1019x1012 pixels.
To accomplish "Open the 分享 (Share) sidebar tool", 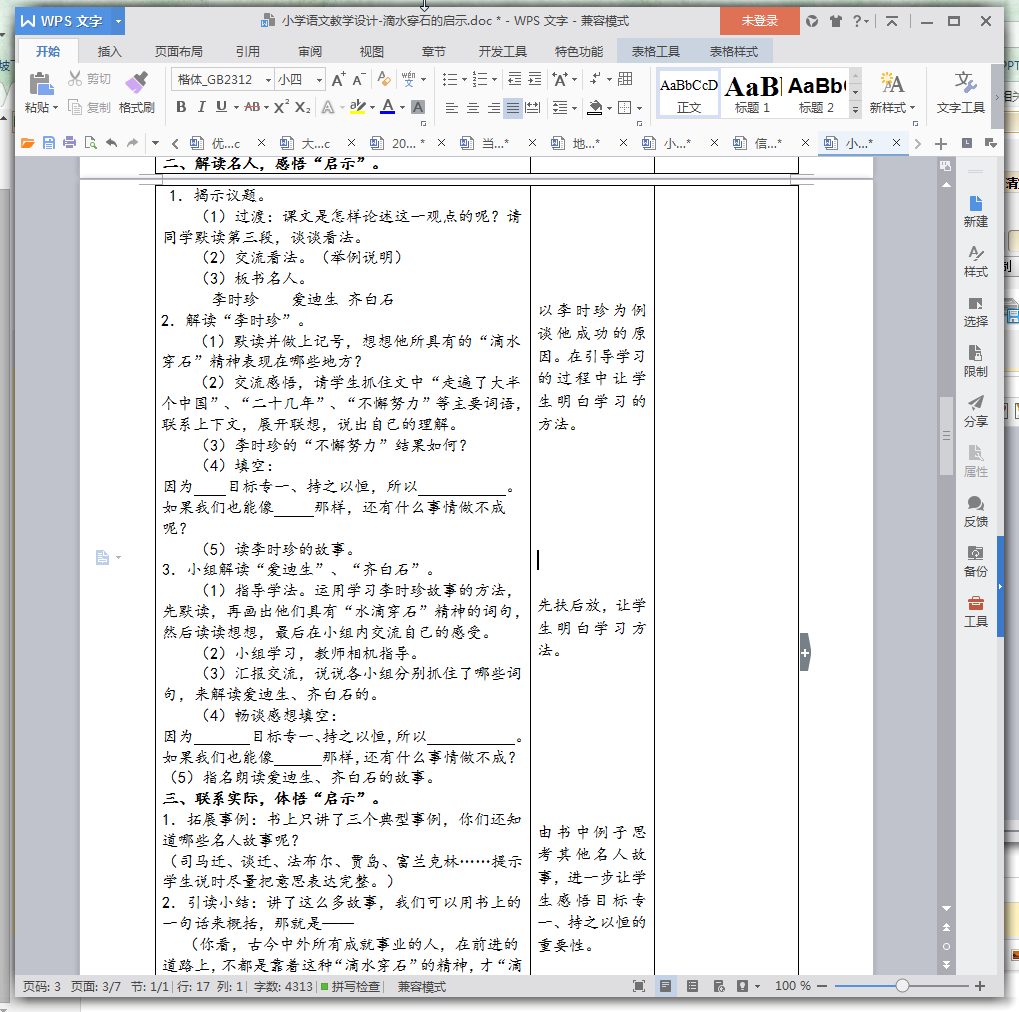I will click(x=975, y=410).
